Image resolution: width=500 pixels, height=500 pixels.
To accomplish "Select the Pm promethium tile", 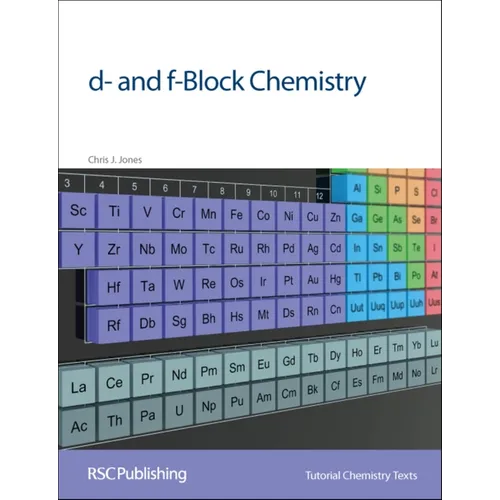I will pyautogui.click(x=208, y=371).
